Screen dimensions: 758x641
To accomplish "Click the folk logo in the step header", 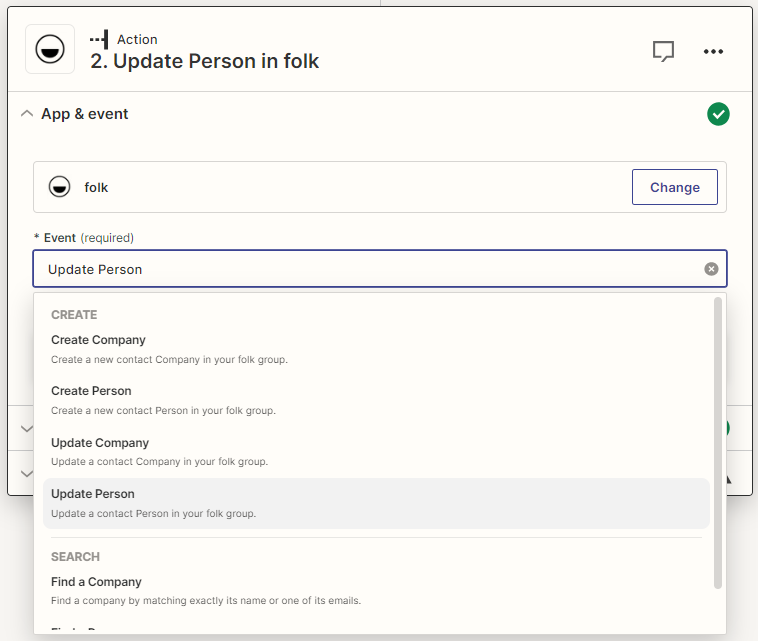I will click(x=50, y=50).
